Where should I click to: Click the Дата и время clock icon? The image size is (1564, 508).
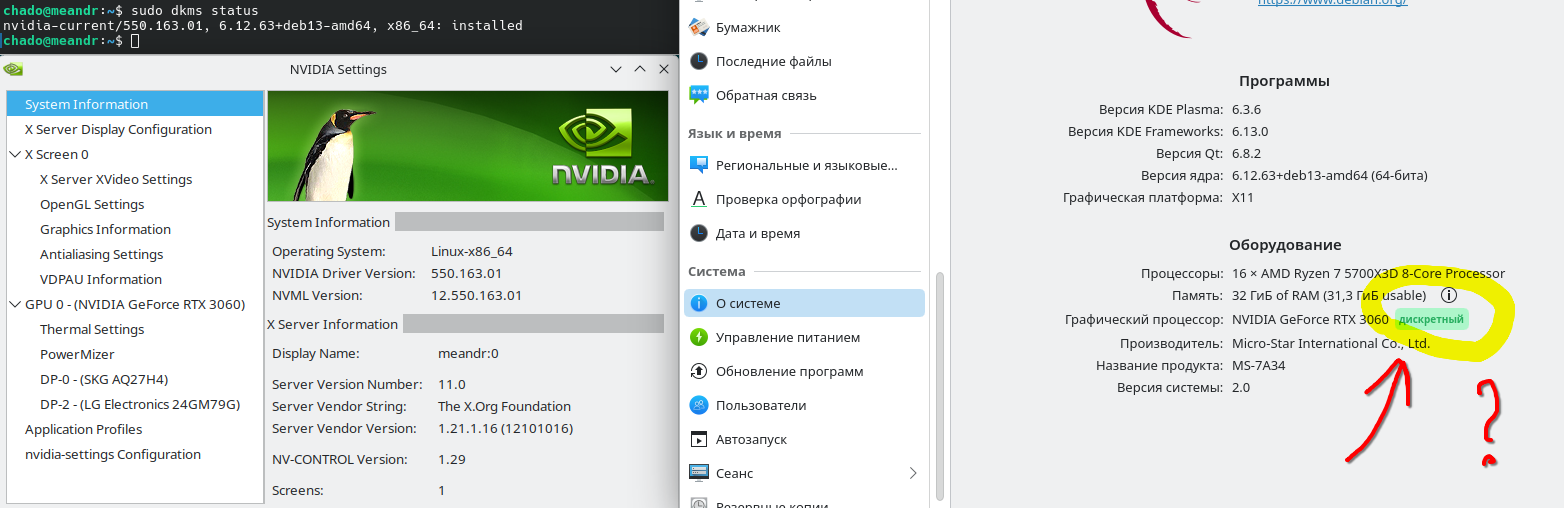[699, 233]
